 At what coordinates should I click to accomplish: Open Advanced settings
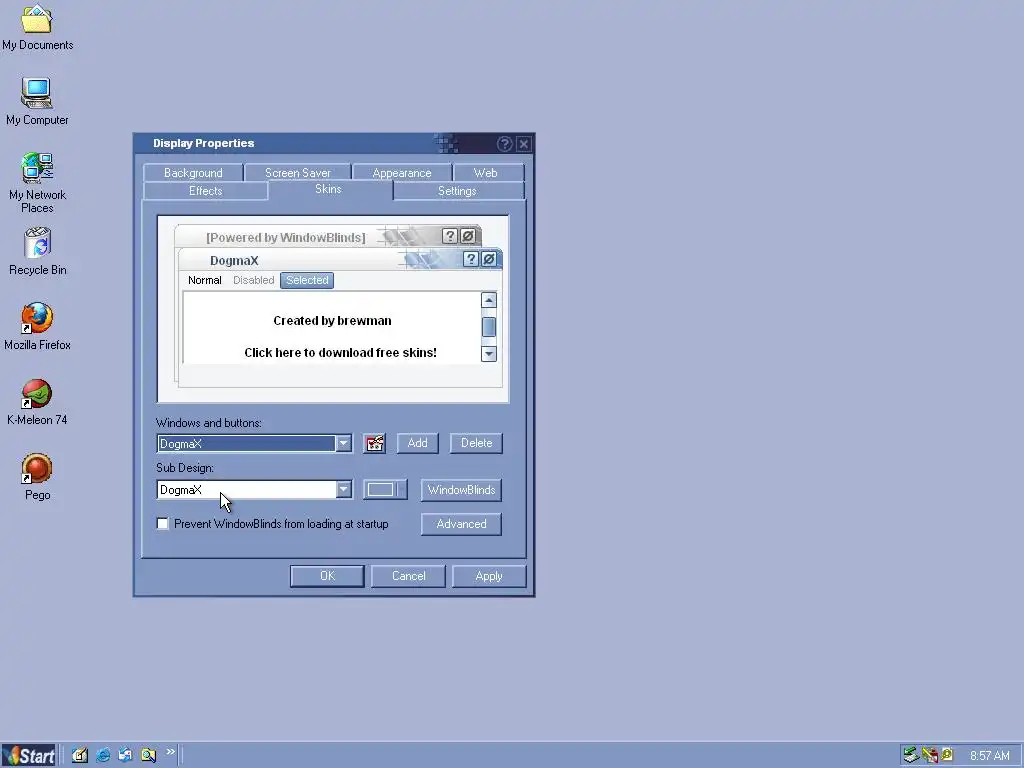point(461,524)
